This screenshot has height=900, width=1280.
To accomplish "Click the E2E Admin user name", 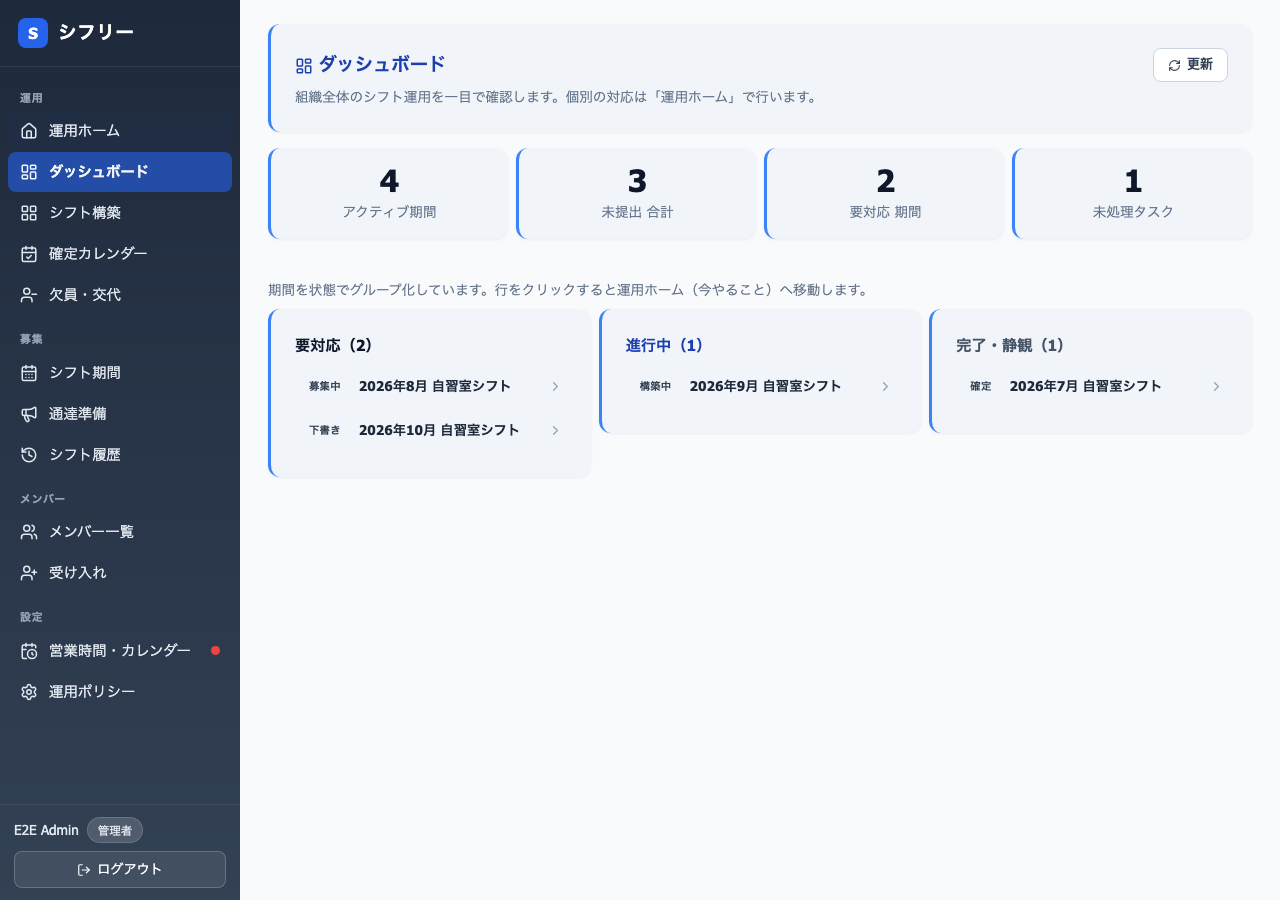I will click(46, 830).
